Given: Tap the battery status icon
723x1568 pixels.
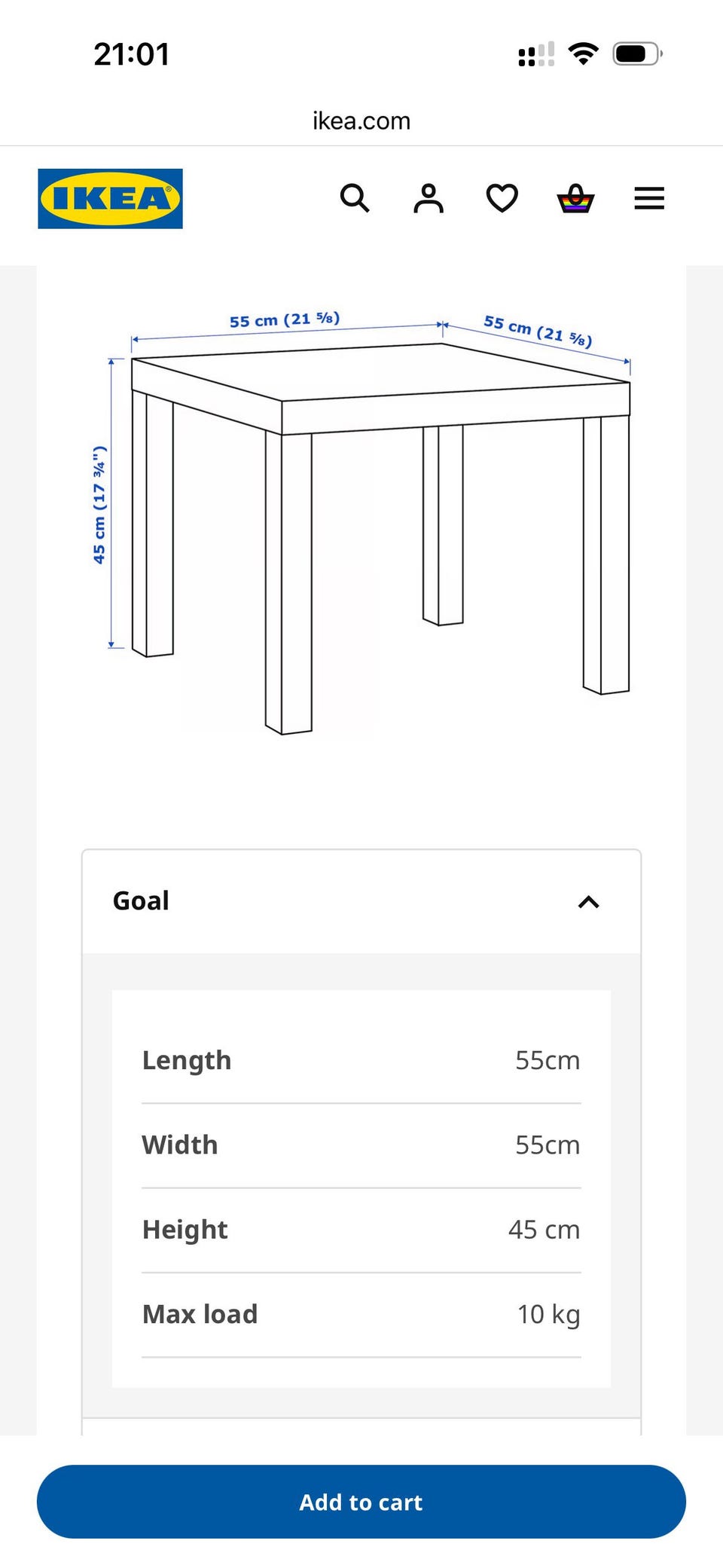Looking at the screenshot, I should (637, 53).
